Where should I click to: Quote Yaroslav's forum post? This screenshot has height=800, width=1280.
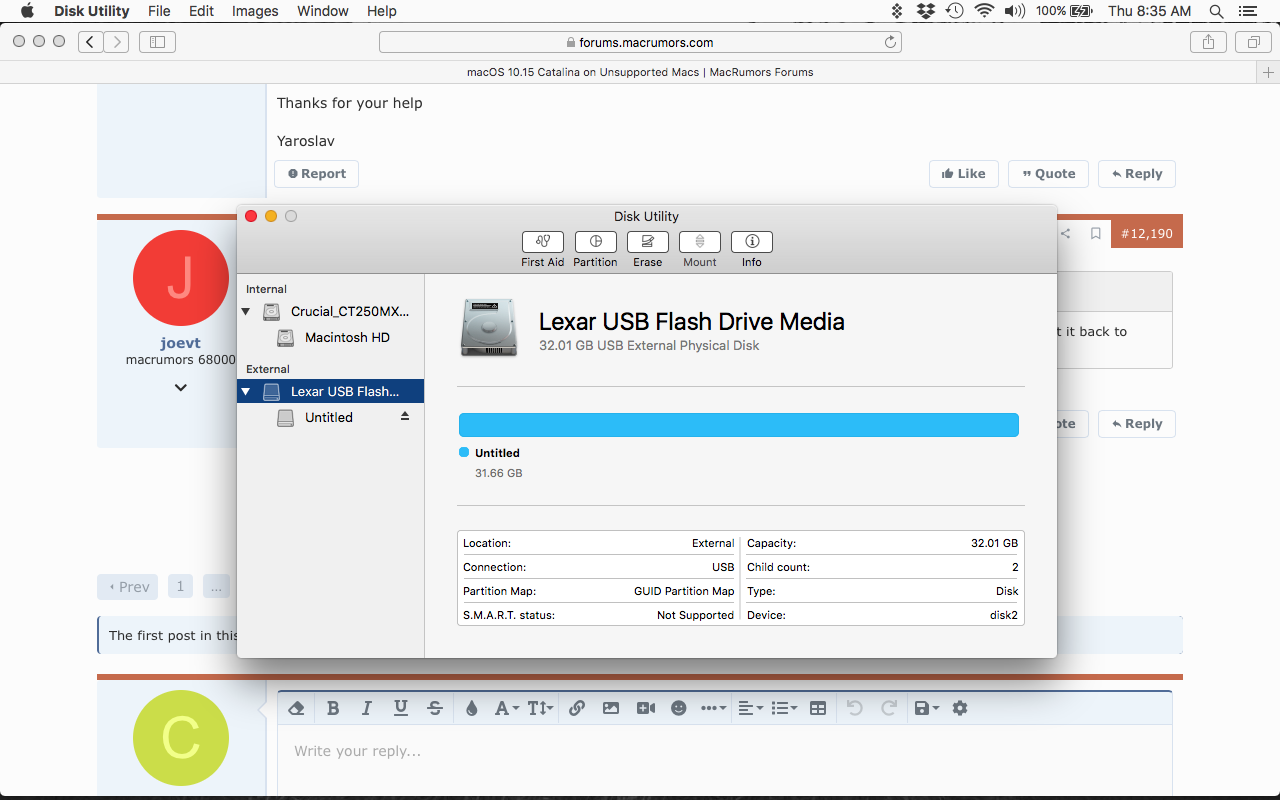(x=1048, y=174)
